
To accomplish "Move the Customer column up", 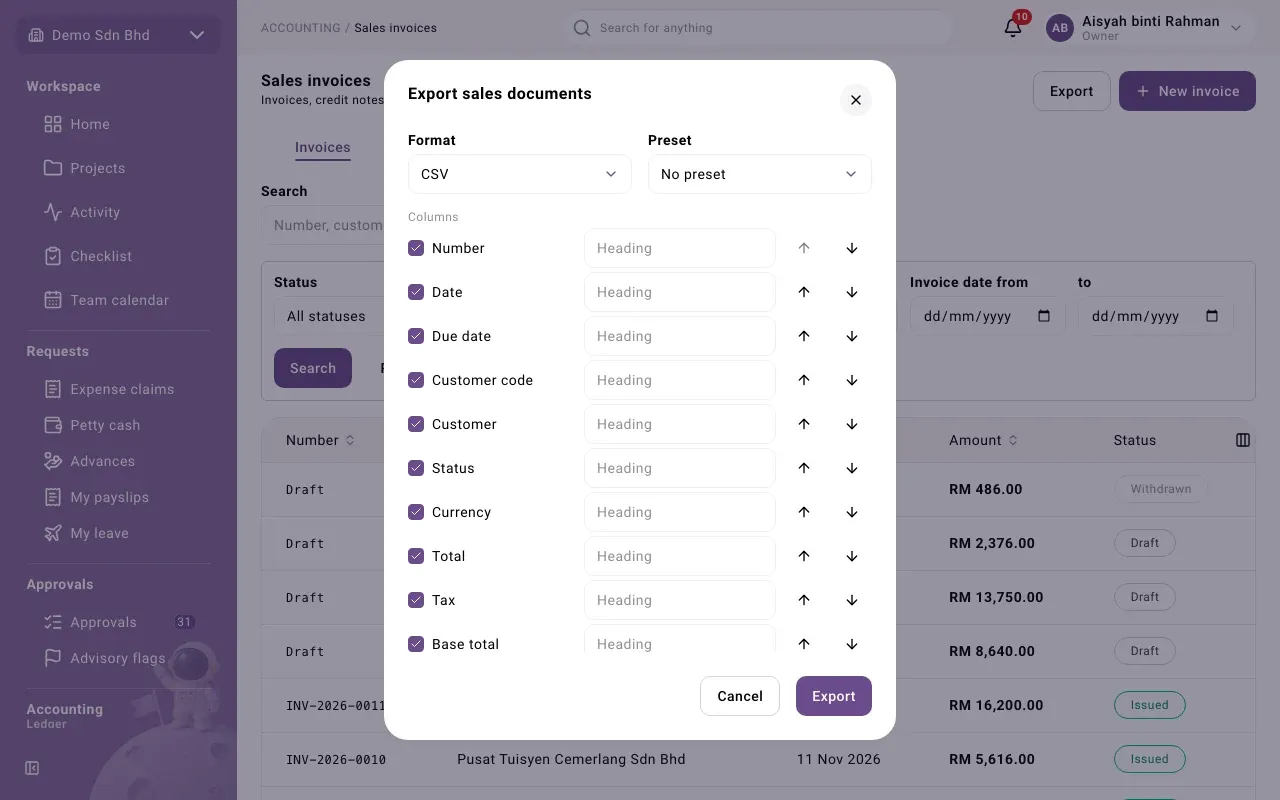I will (x=804, y=424).
